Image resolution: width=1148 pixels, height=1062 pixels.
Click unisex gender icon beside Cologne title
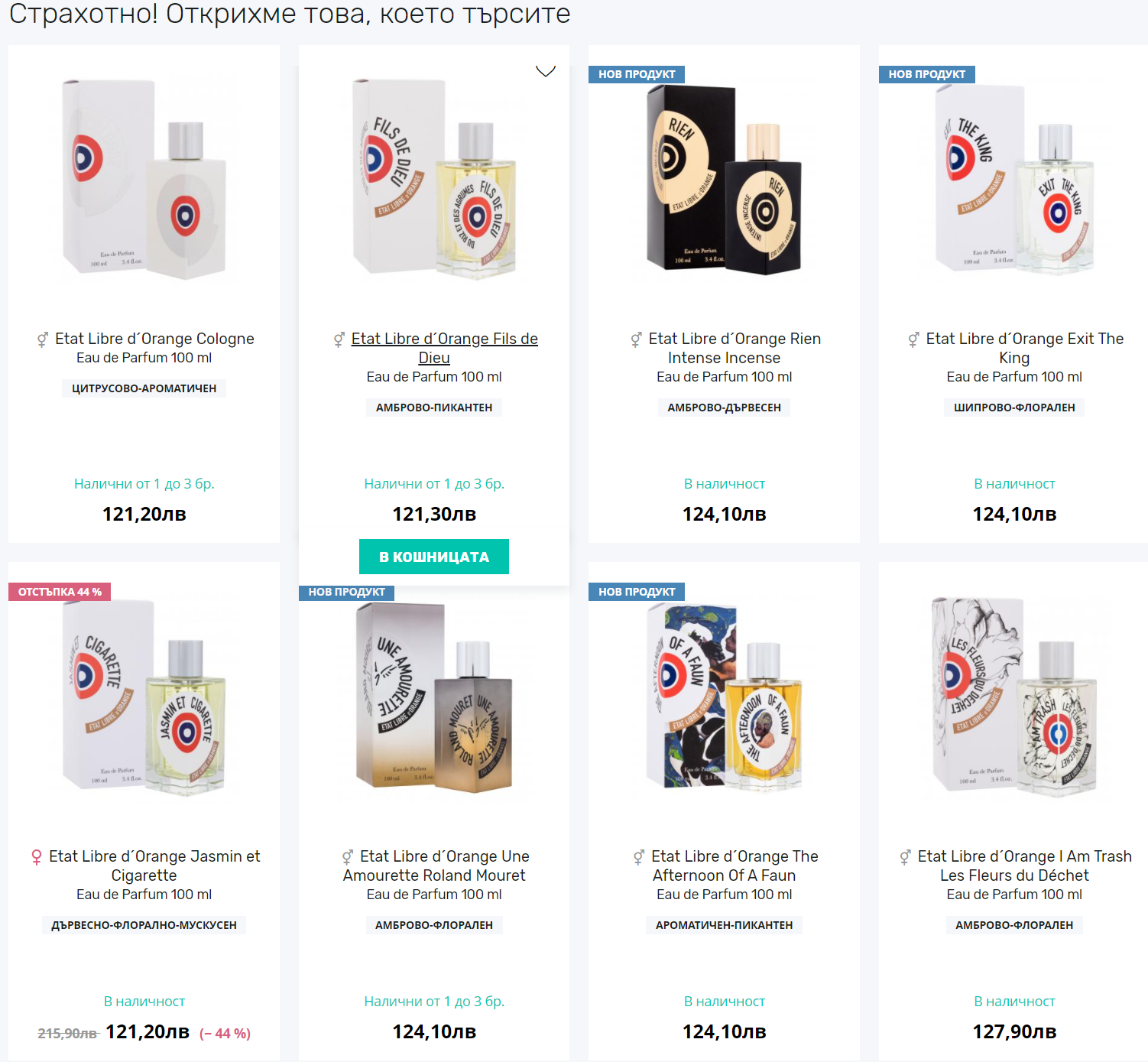[43, 339]
